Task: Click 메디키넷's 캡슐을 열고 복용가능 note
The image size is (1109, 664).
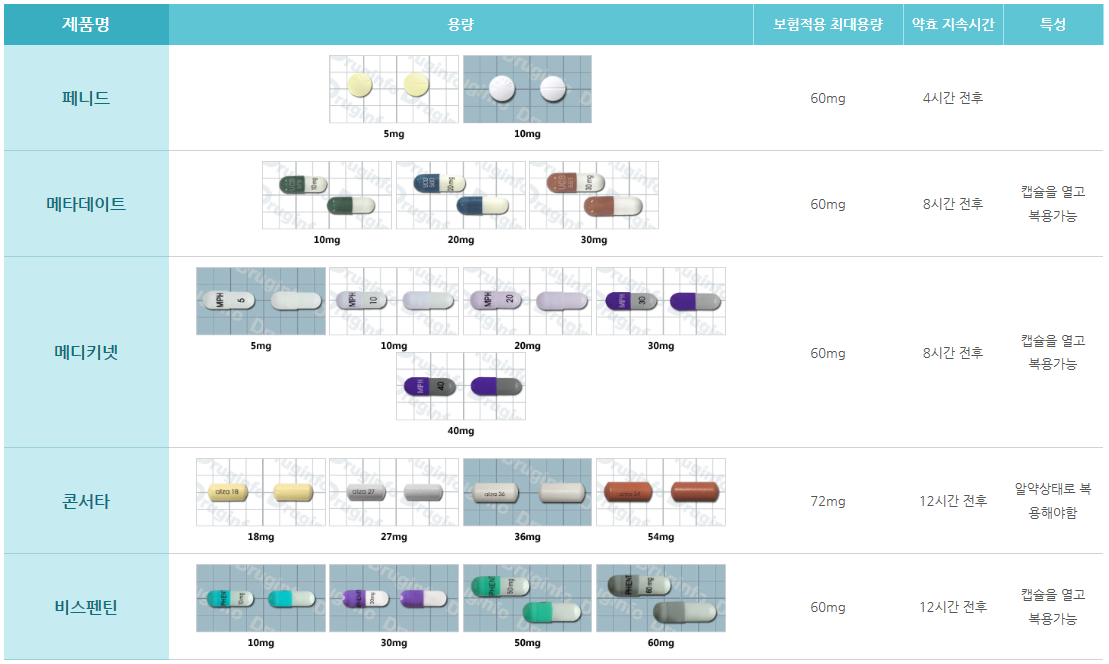Action: pyautogui.click(x=1053, y=352)
